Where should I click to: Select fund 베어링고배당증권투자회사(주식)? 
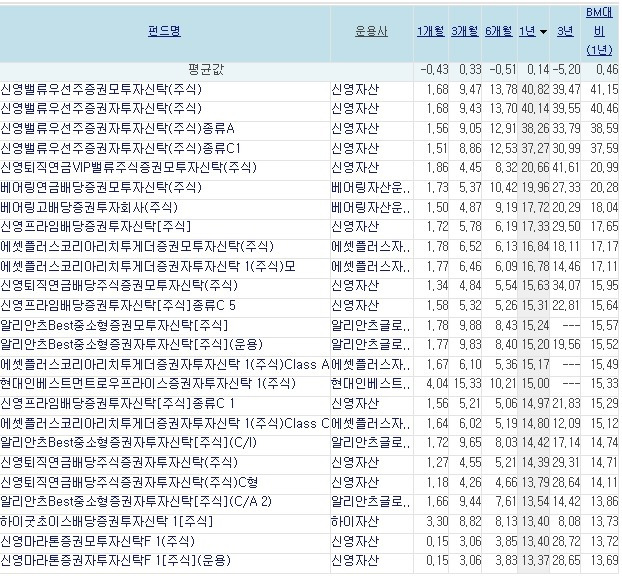89,207
